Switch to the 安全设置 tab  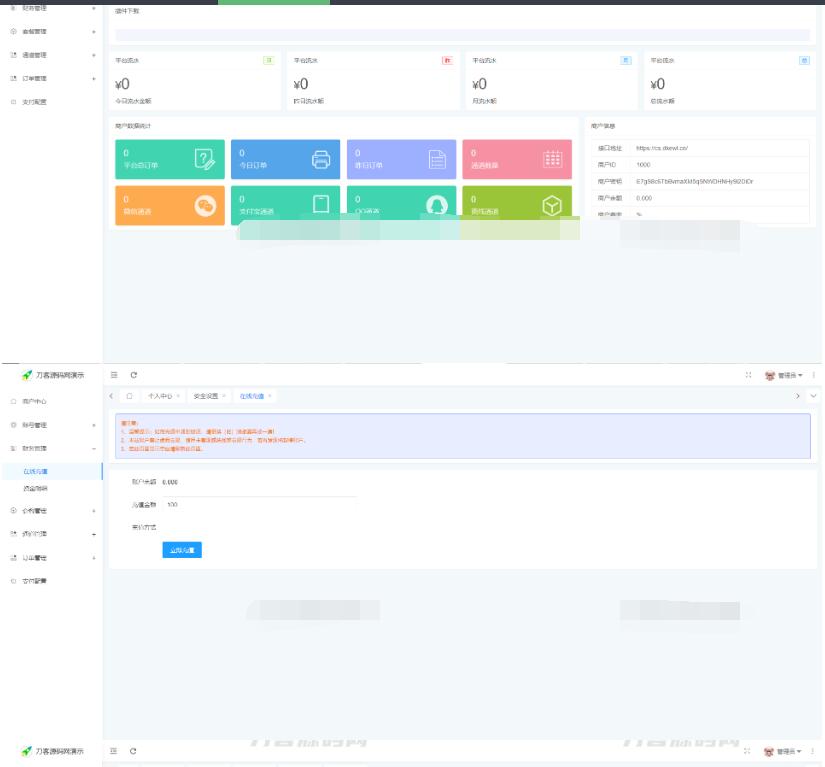pyautogui.click(x=205, y=396)
